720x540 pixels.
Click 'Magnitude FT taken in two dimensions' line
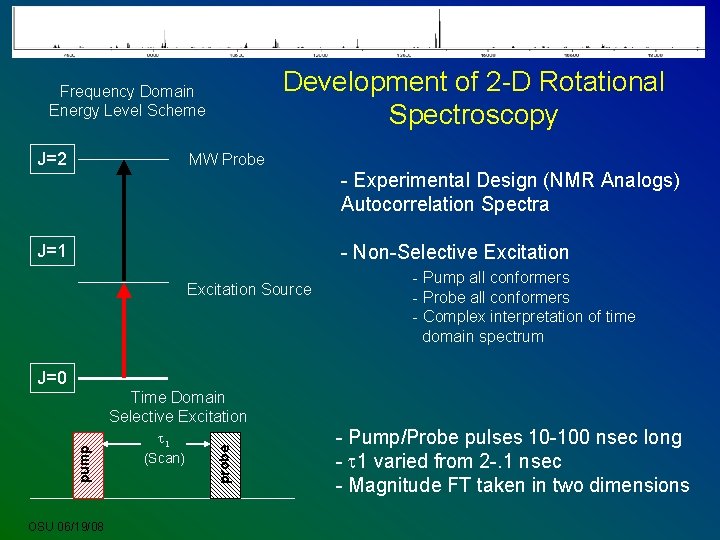pyautogui.click(x=512, y=485)
